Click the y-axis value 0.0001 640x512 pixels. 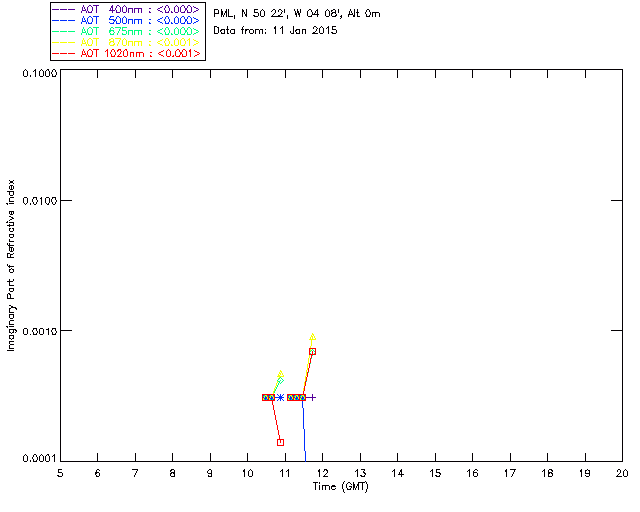pos(40,459)
